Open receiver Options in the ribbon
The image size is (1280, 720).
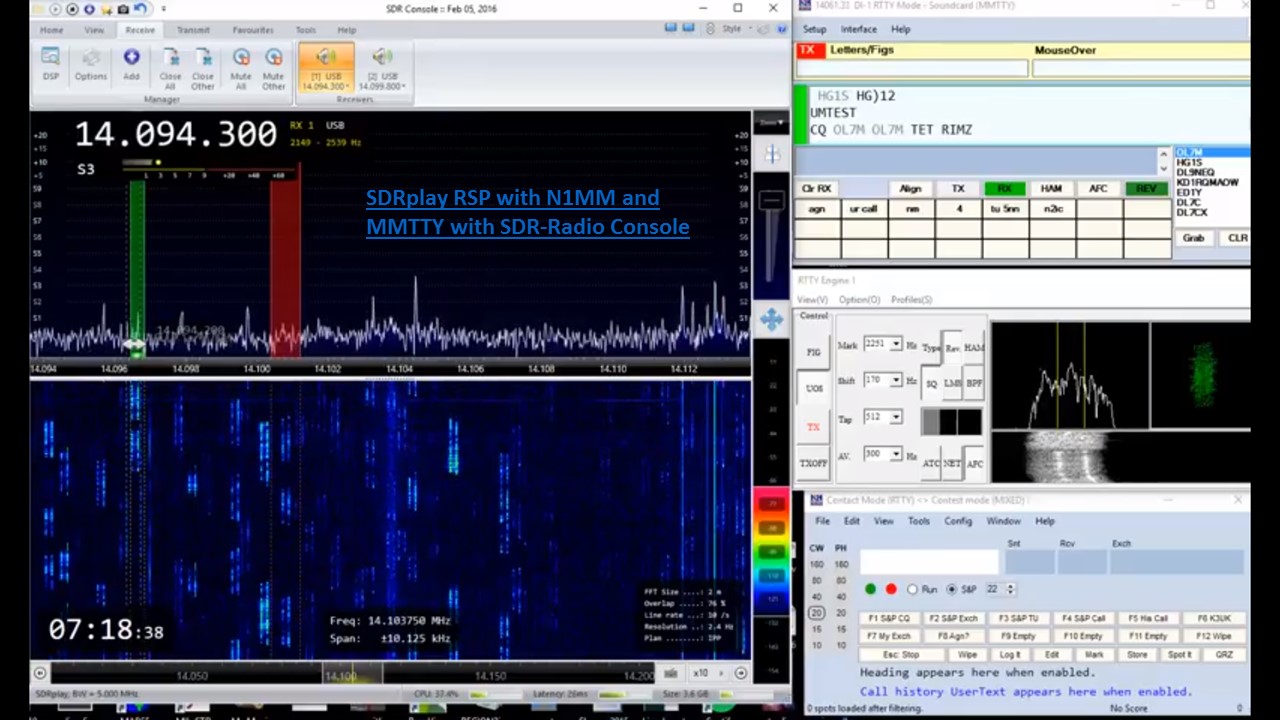pos(90,64)
